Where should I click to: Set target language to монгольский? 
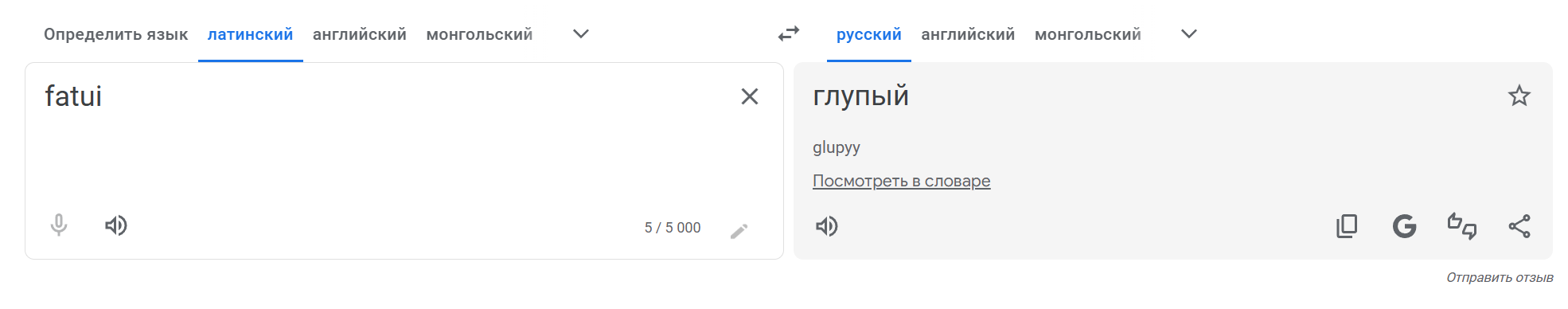click(1088, 34)
